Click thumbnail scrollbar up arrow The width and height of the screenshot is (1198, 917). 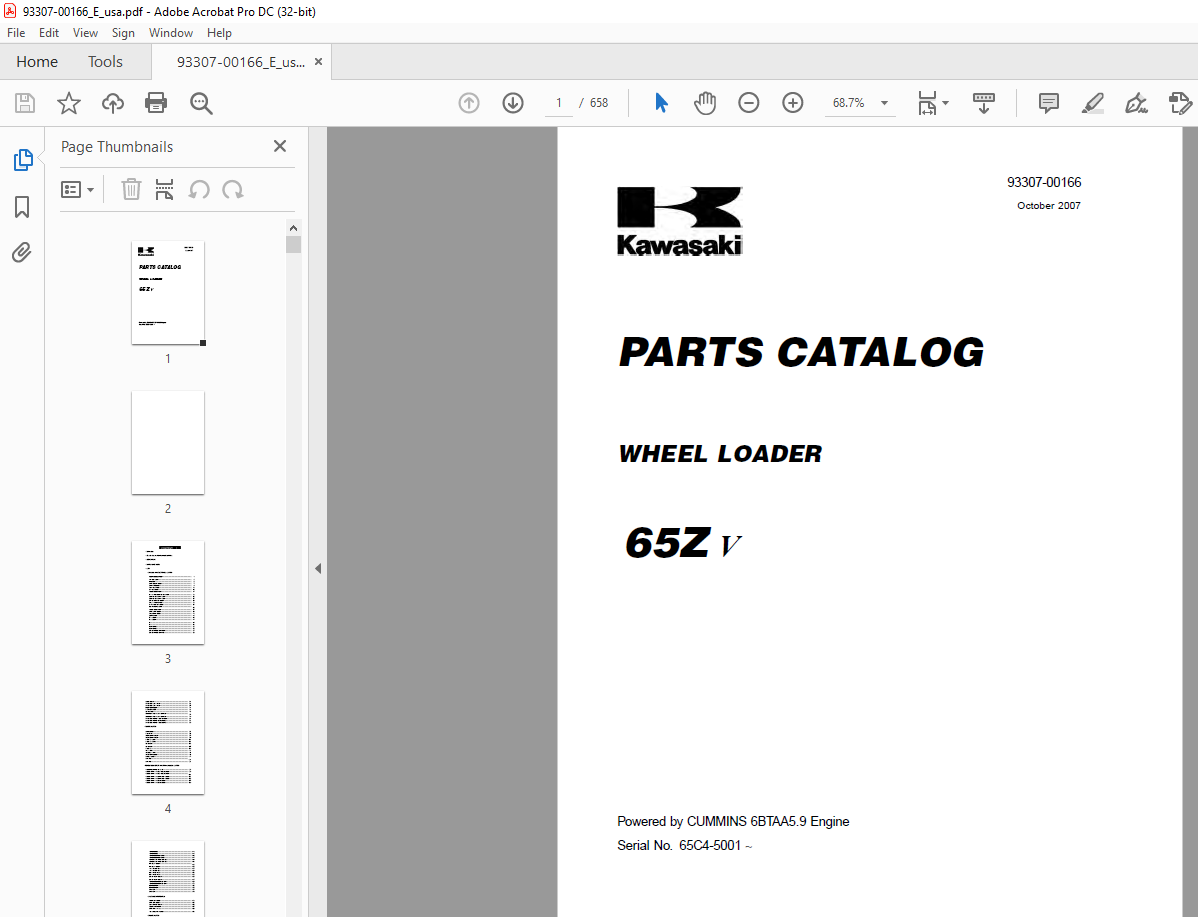pos(293,228)
